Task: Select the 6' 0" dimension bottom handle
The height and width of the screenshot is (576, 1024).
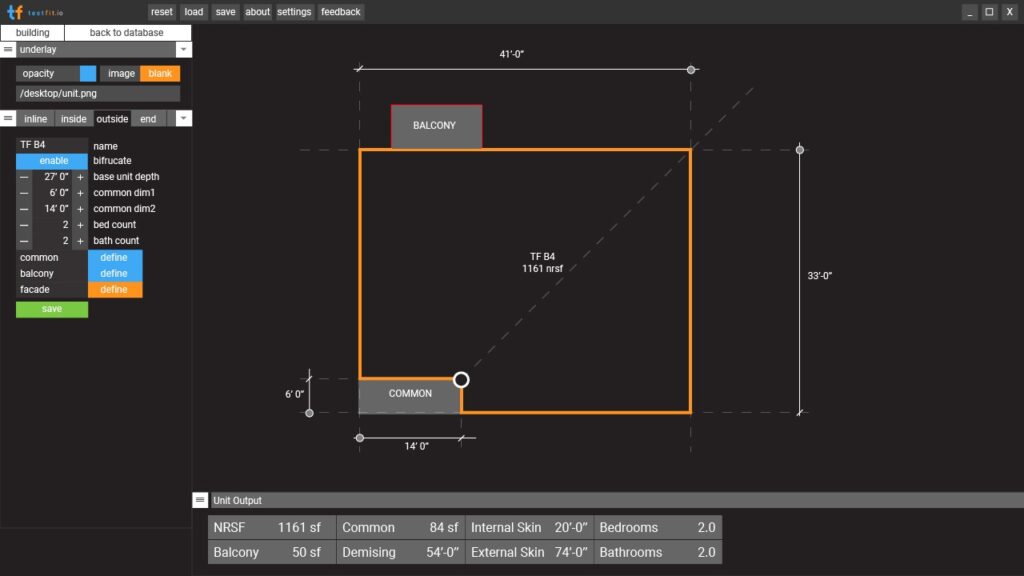Action: [x=310, y=413]
